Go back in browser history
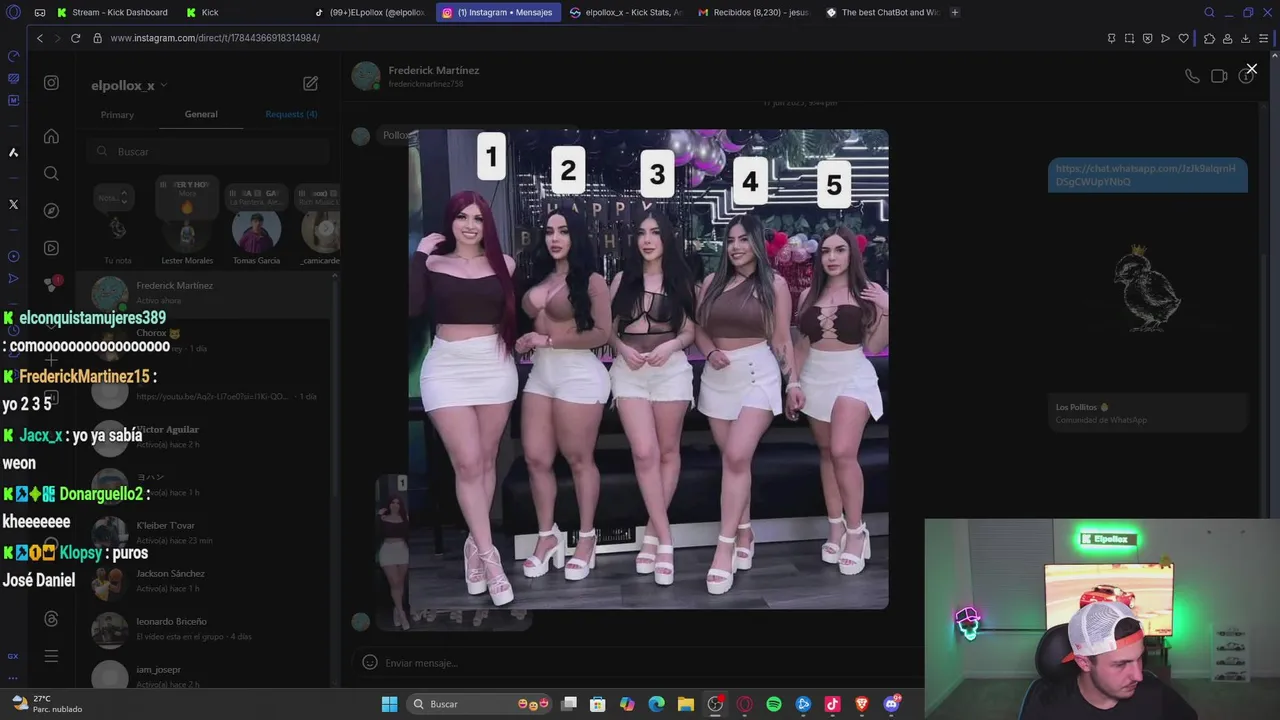Image resolution: width=1280 pixels, height=720 pixels. [x=40, y=38]
